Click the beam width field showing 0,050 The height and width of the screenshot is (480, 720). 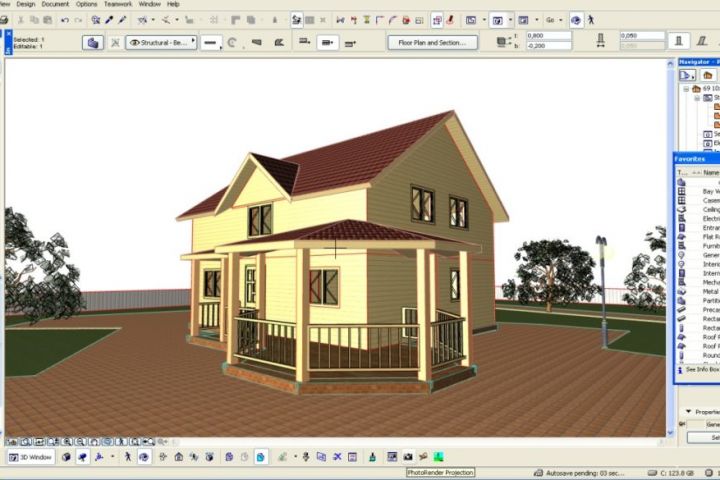point(642,36)
